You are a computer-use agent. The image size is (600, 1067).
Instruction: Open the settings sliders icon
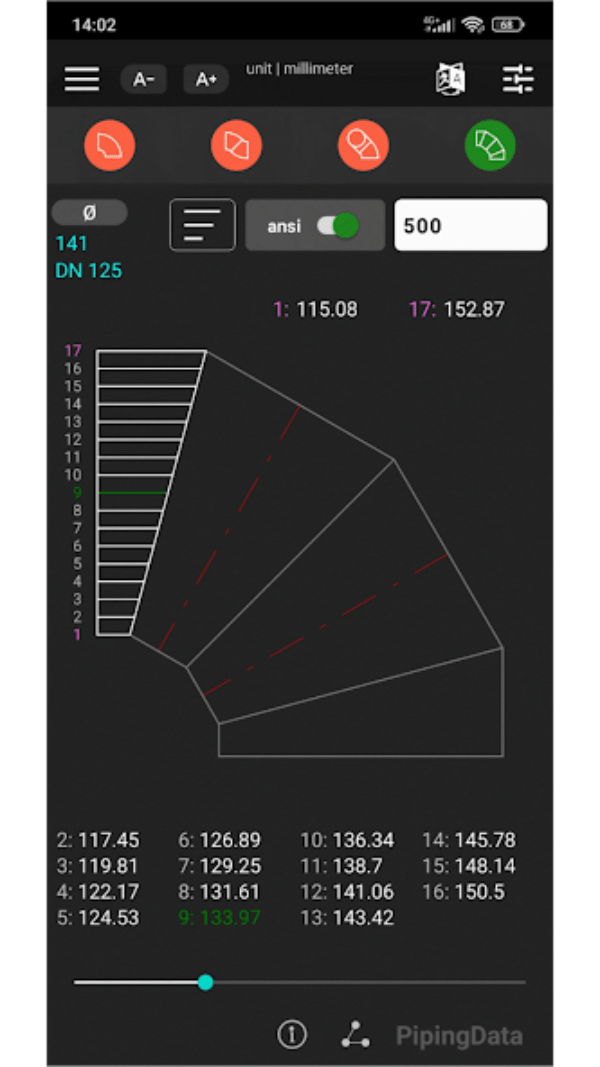[518, 80]
